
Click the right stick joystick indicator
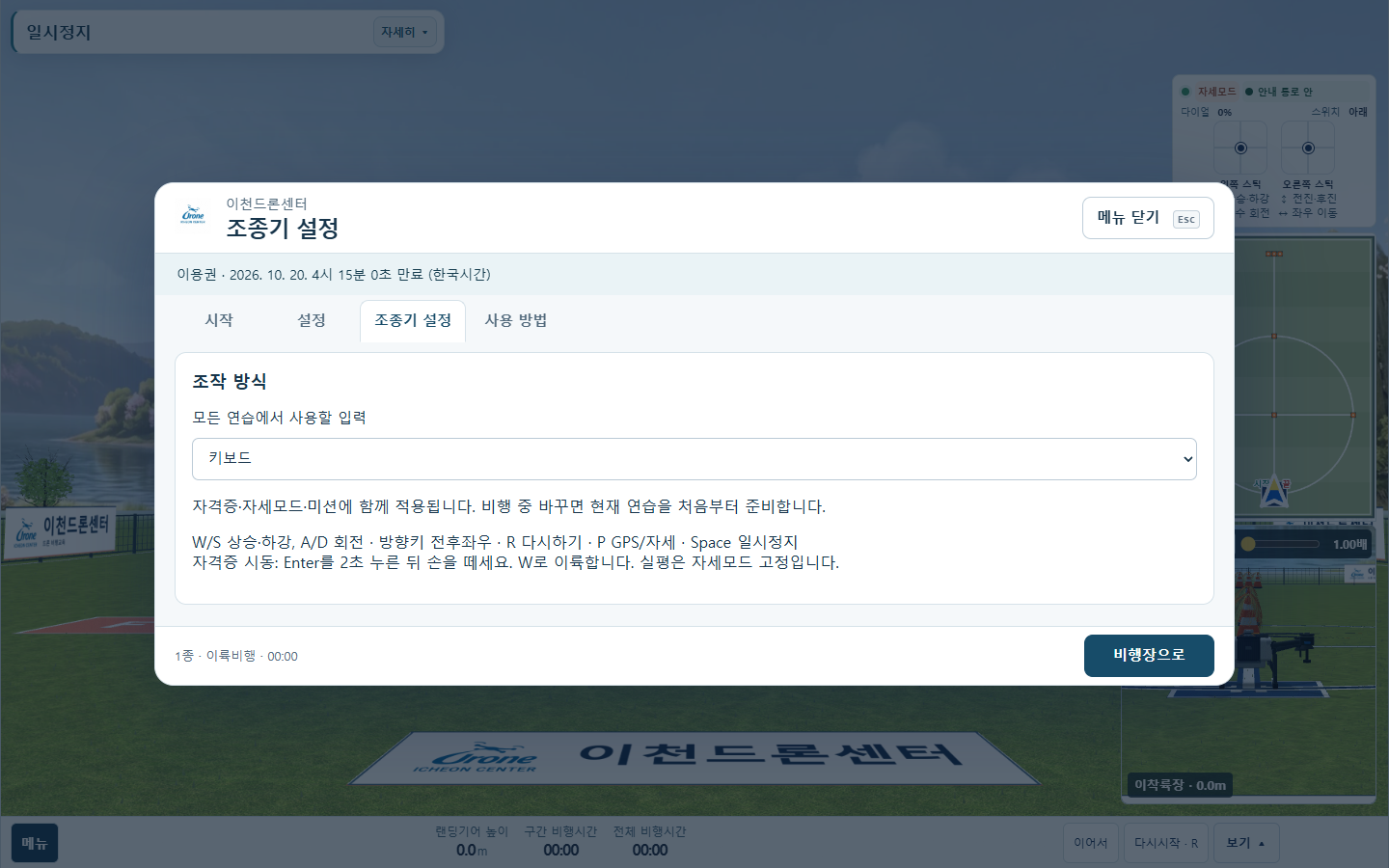(1308, 149)
